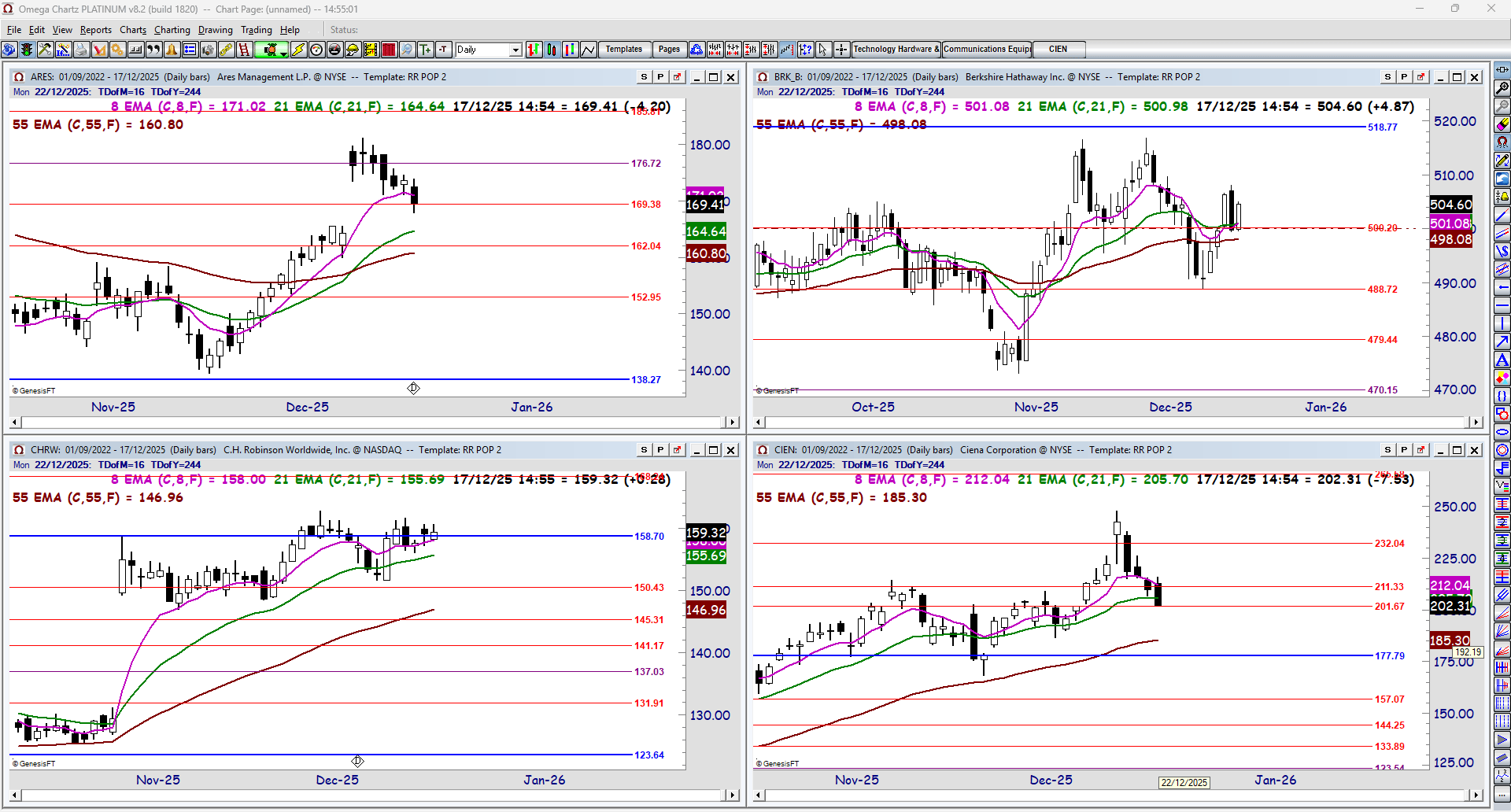
Task: Open the File menu
Action: [x=14, y=30]
